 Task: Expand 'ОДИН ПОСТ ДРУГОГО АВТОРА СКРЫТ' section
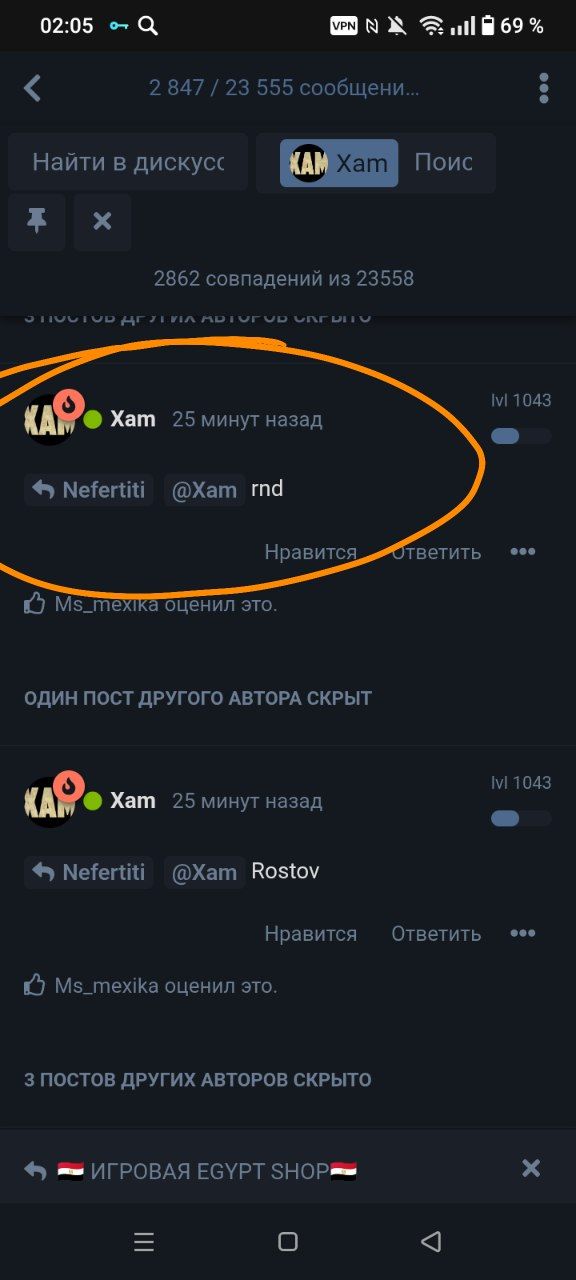198,698
